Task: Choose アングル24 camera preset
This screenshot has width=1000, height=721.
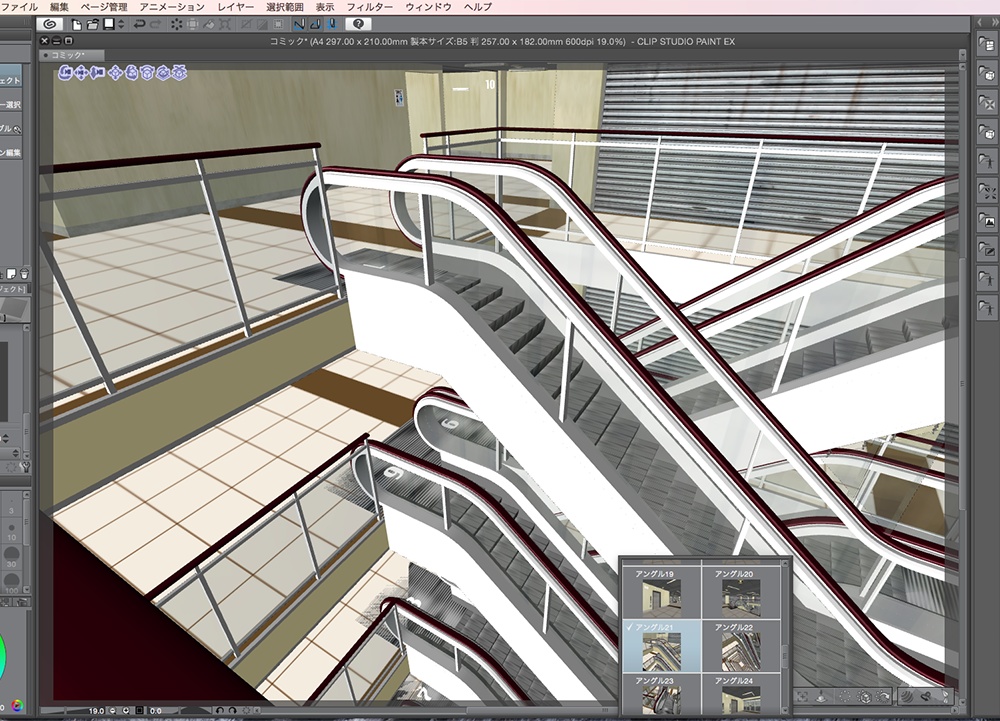Action: [x=740, y=694]
